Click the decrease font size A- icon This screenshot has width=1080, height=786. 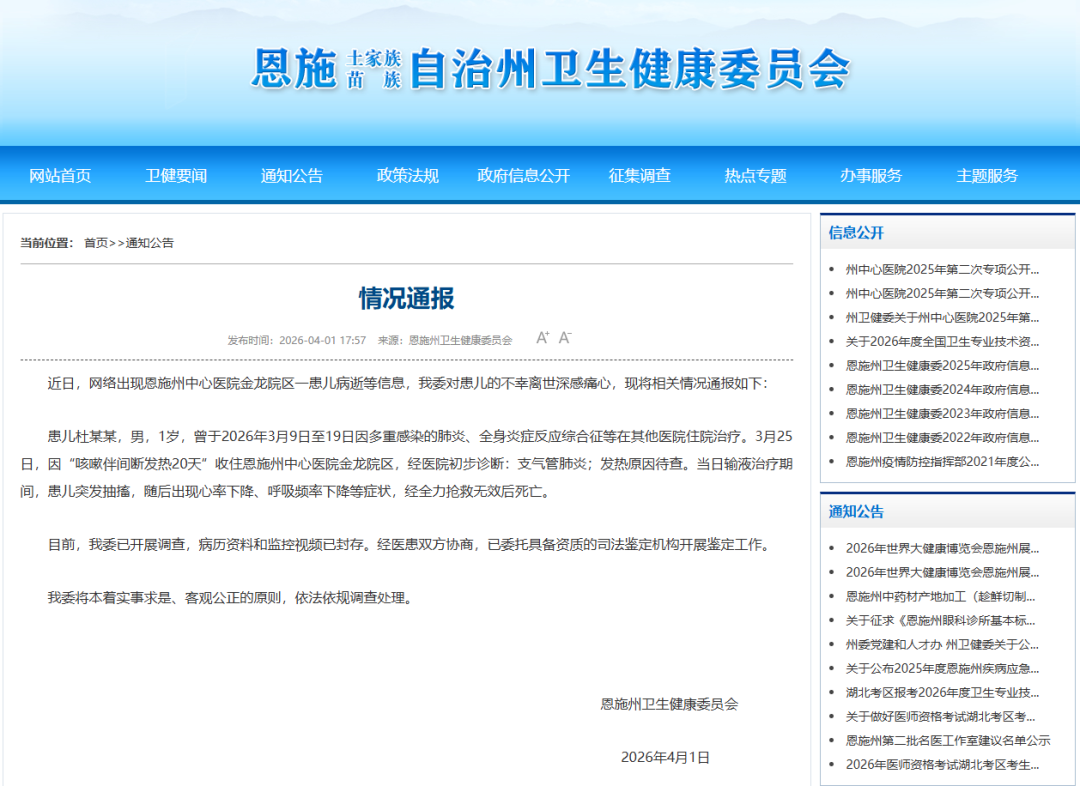click(x=565, y=338)
